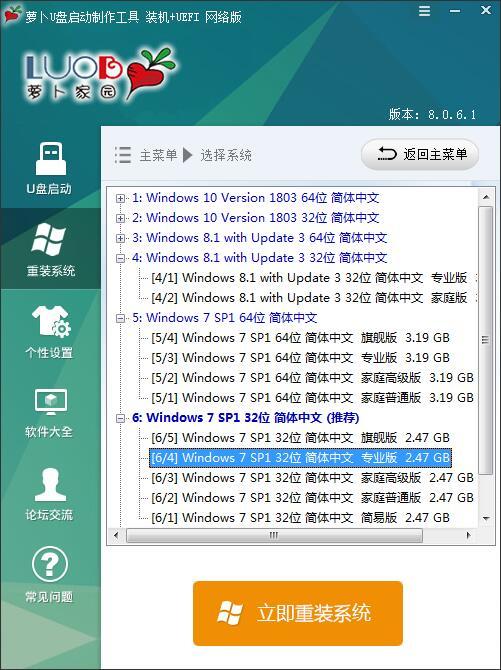The image size is (501, 670).
Task: Close the 萝卜U盘启动制作工具 window
Action: coord(486,10)
